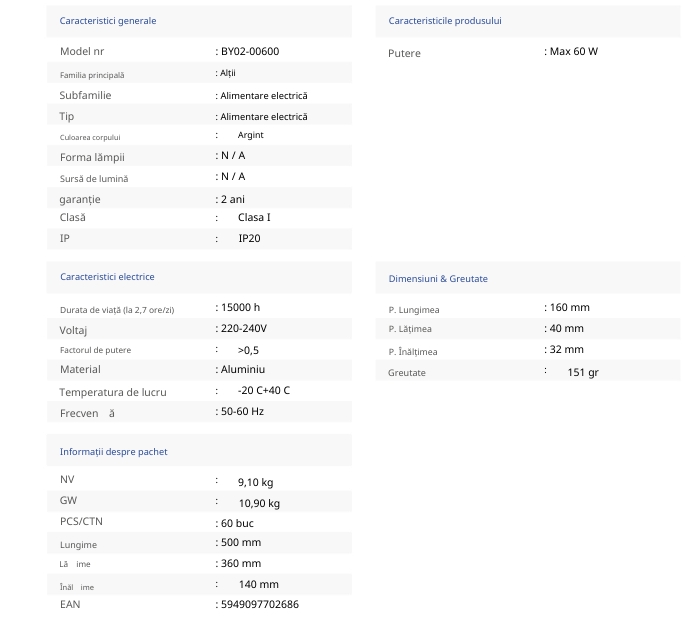699x627 pixels.
Task: Select the IP20 rating value
Action: click(x=249, y=239)
